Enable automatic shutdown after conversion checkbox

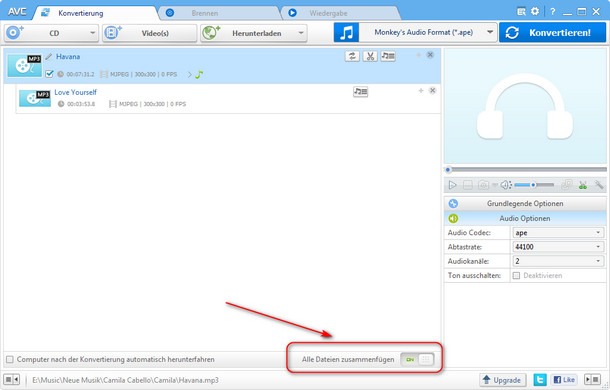[x=10, y=359]
